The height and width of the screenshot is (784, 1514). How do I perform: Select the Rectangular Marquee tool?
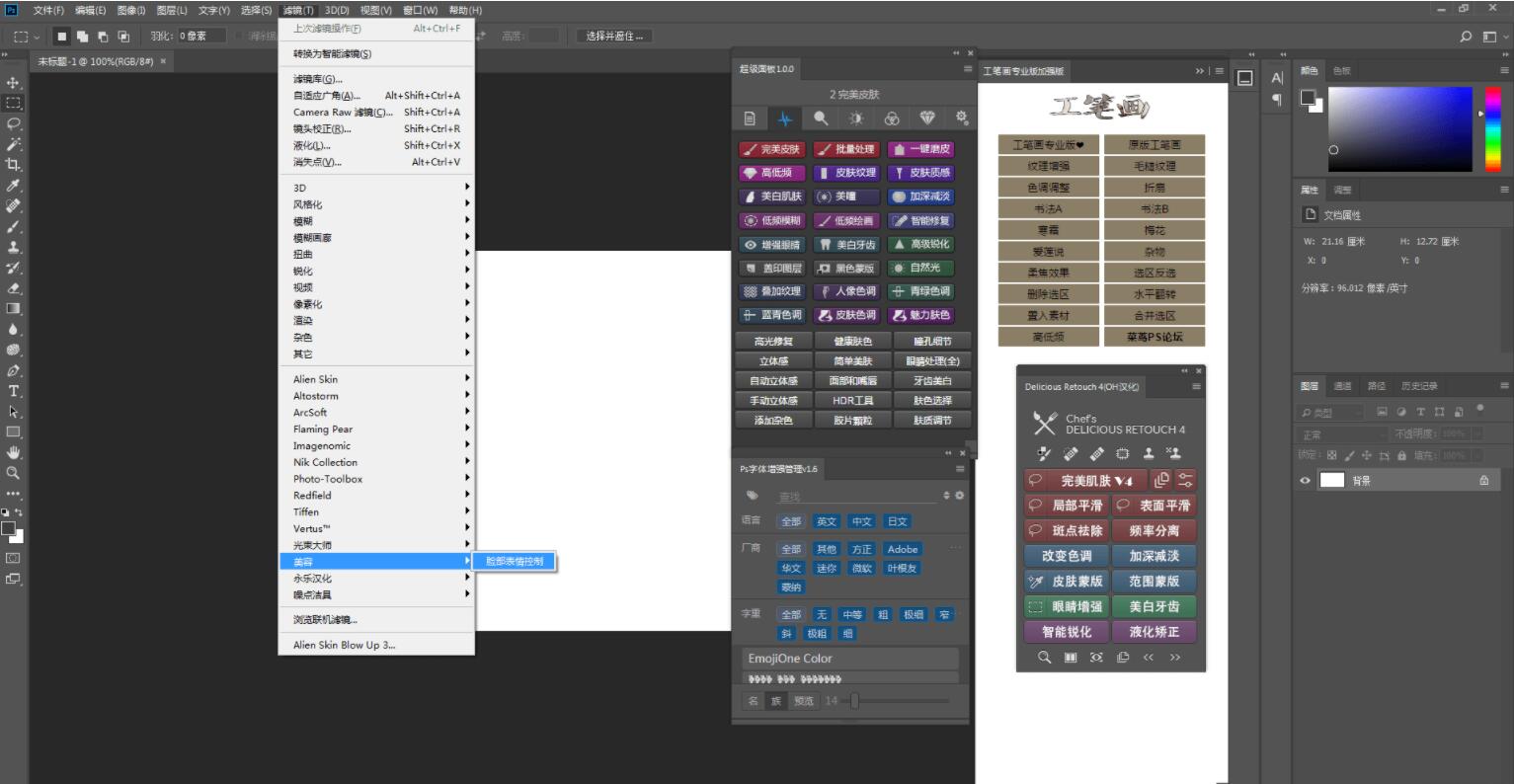tap(14, 103)
